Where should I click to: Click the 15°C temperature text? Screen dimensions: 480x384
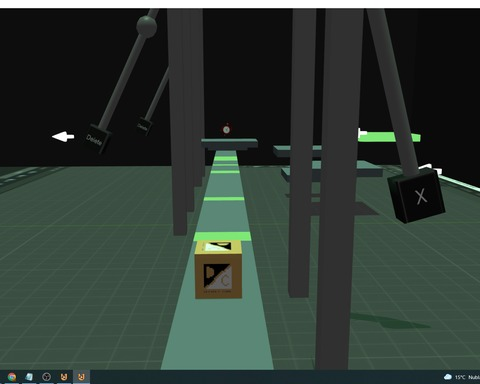tap(460, 377)
